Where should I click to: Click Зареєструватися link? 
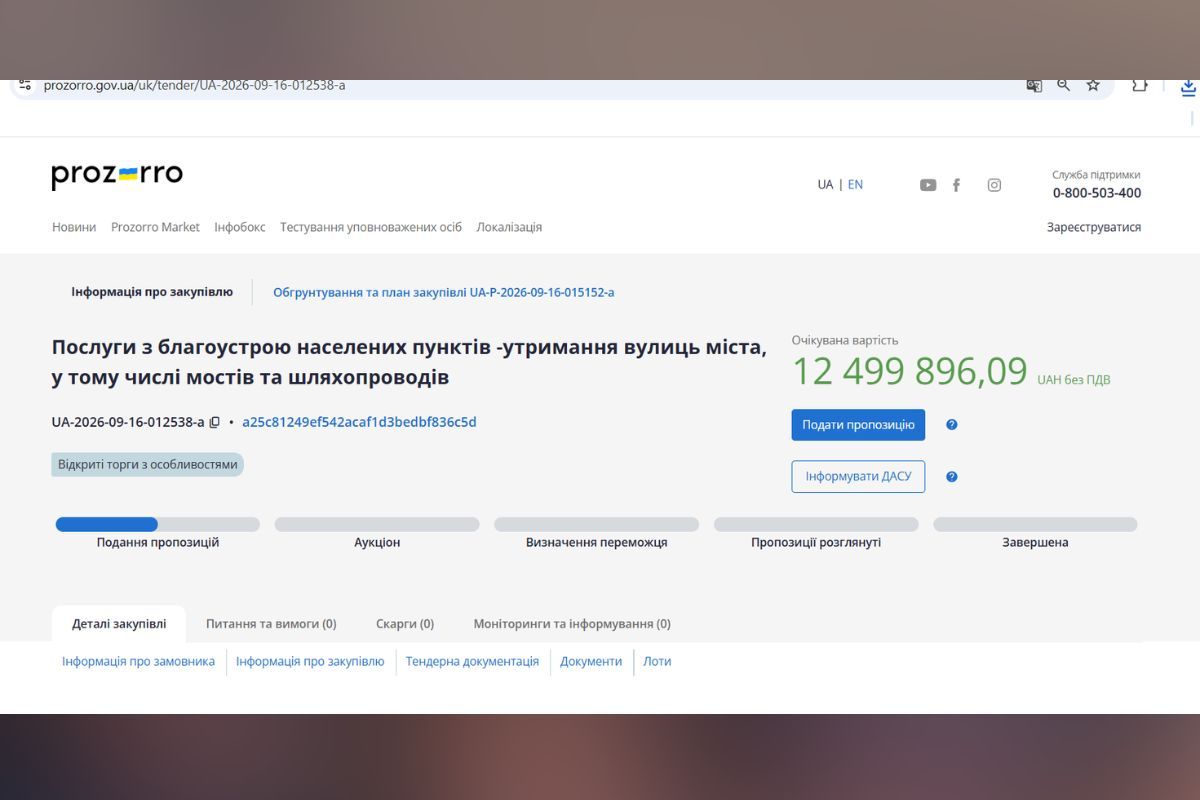pos(1094,227)
